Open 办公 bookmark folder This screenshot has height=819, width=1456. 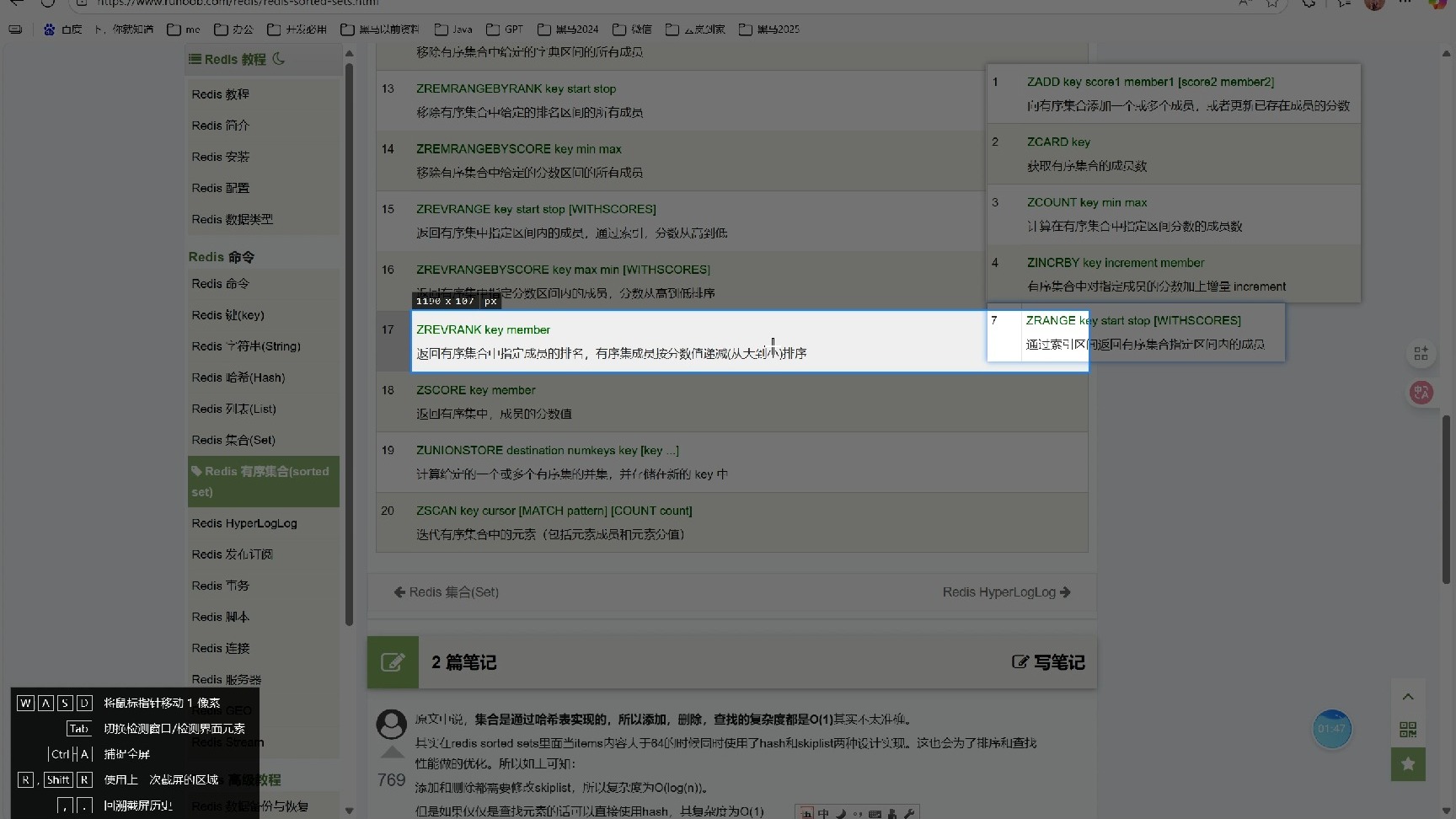point(233,29)
